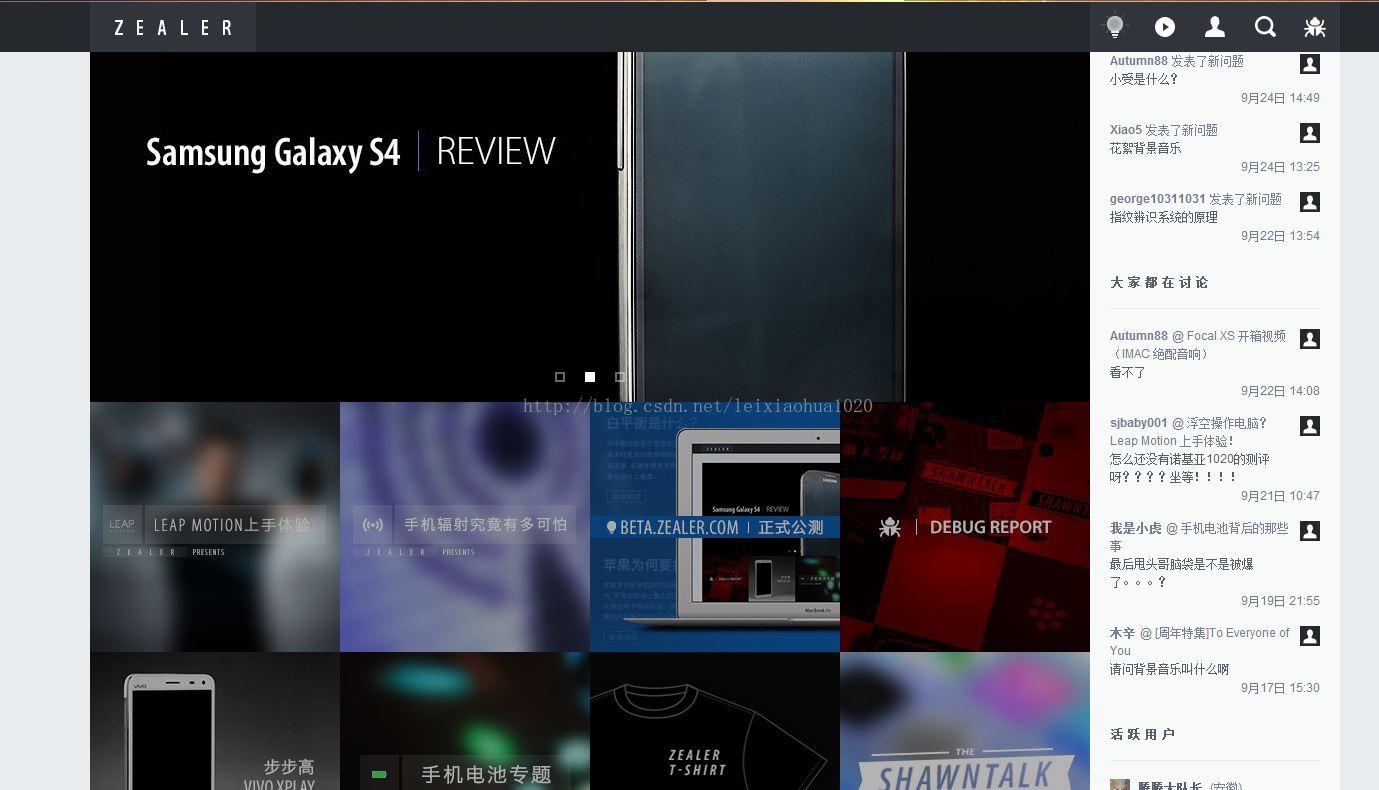Image resolution: width=1379 pixels, height=790 pixels.
Task: Open the LEAP MOTION上手体验 tile
Action: click(215, 527)
